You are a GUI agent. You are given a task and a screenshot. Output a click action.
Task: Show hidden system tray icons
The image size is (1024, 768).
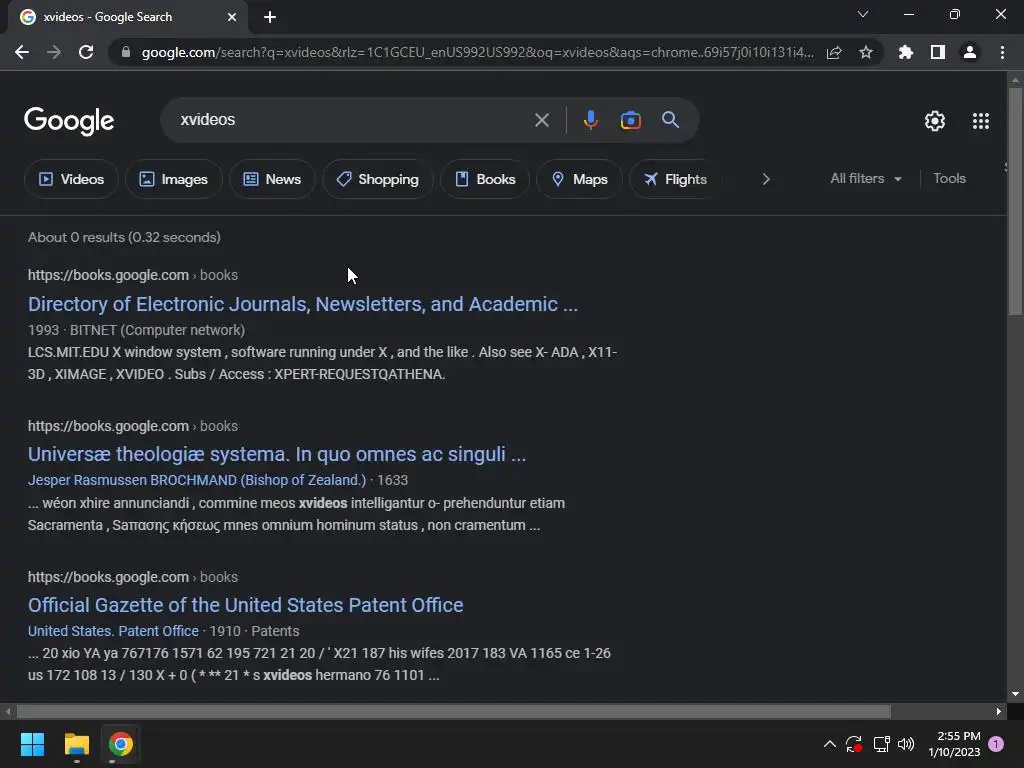pyautogui.click(x=829, y=744)
